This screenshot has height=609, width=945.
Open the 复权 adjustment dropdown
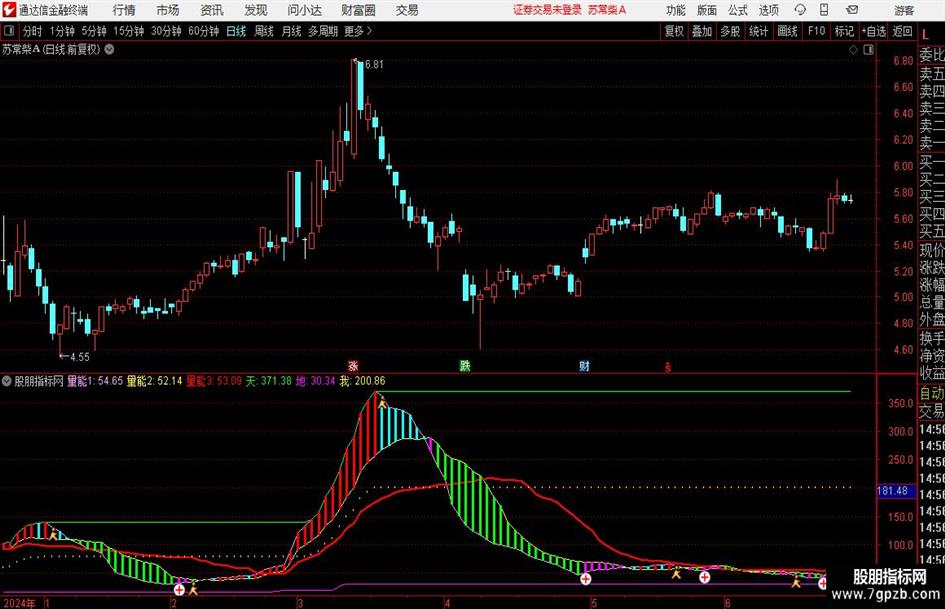(x=674, y=31)
